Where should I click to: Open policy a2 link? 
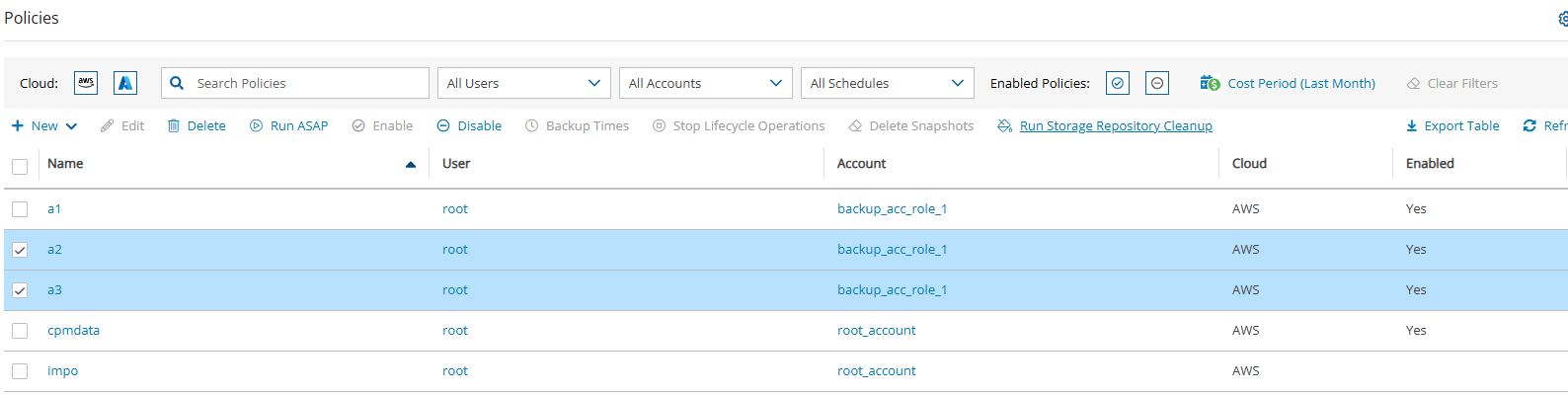click(54, 250)
